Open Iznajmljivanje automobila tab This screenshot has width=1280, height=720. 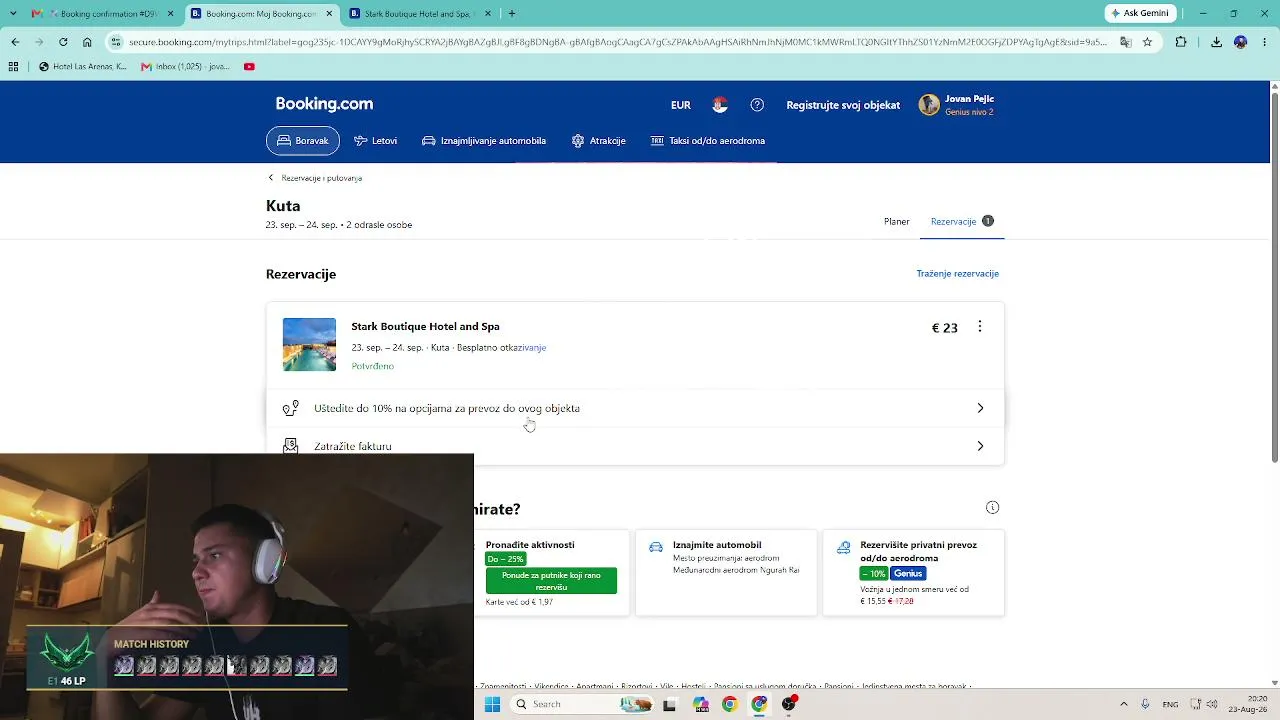[x=484, y=141]
